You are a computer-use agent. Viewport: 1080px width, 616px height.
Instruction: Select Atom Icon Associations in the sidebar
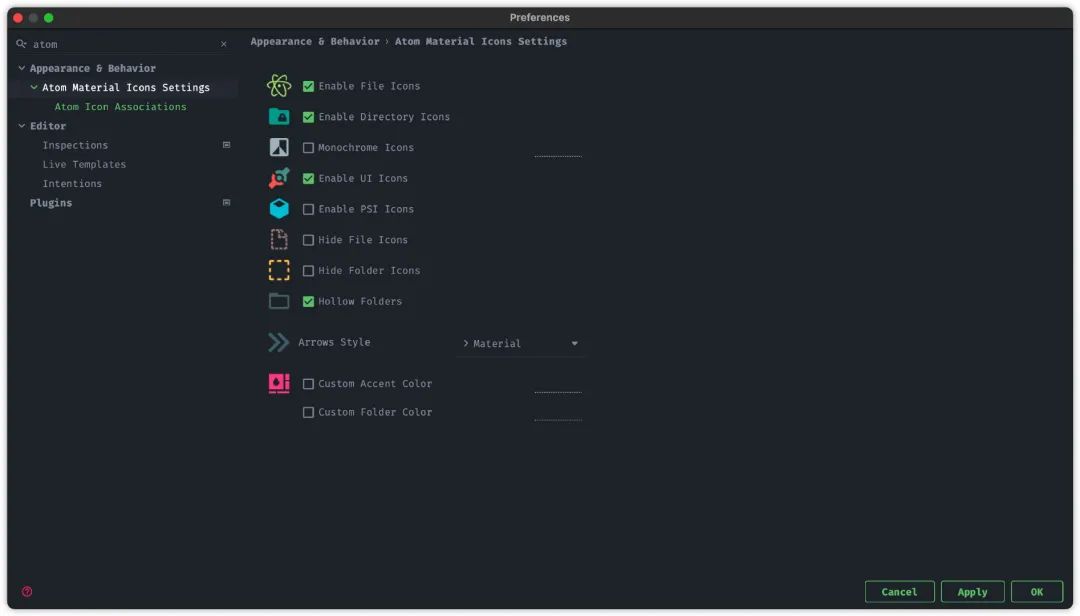[121, 107]
